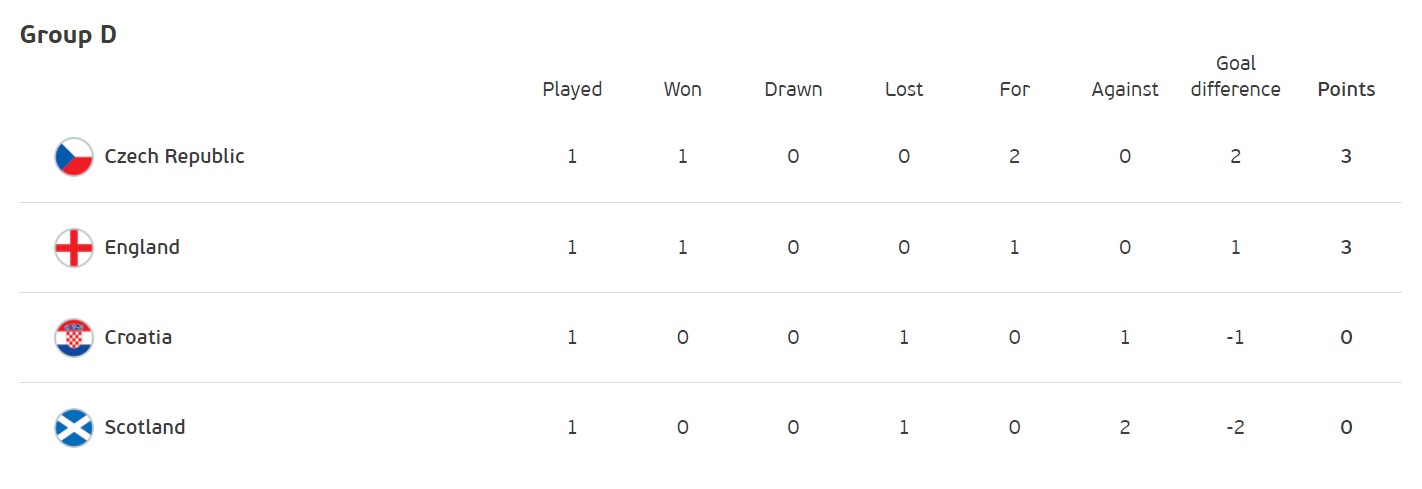
Task: Click the Drawn column header
Action: point(793,89)
